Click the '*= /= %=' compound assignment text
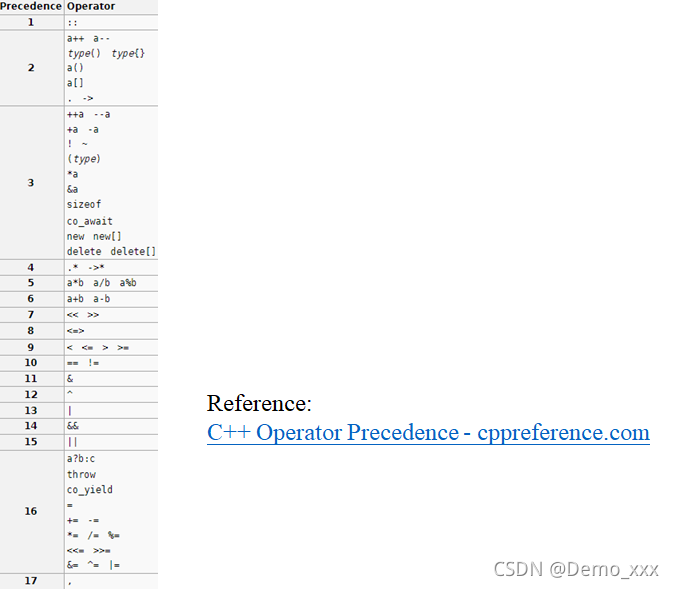Screen dimensions: 674x589 coord(93,536)
